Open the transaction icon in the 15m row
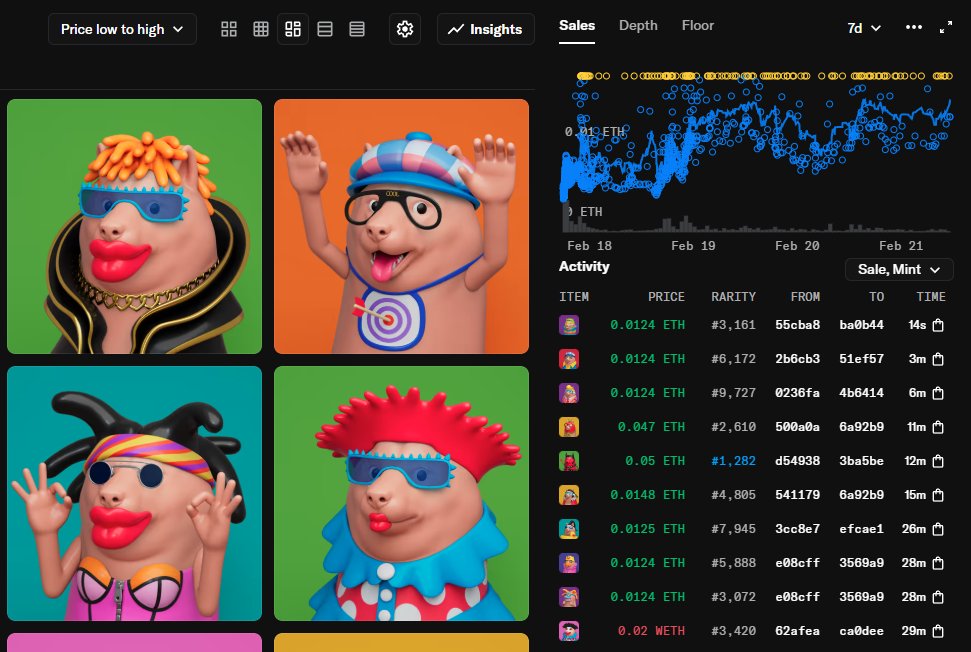Screen dimensions: 971x652 coord(938,495)
